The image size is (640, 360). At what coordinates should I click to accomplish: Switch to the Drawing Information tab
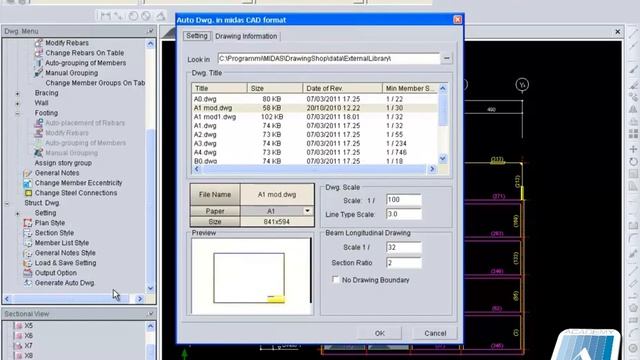[246, 36]
